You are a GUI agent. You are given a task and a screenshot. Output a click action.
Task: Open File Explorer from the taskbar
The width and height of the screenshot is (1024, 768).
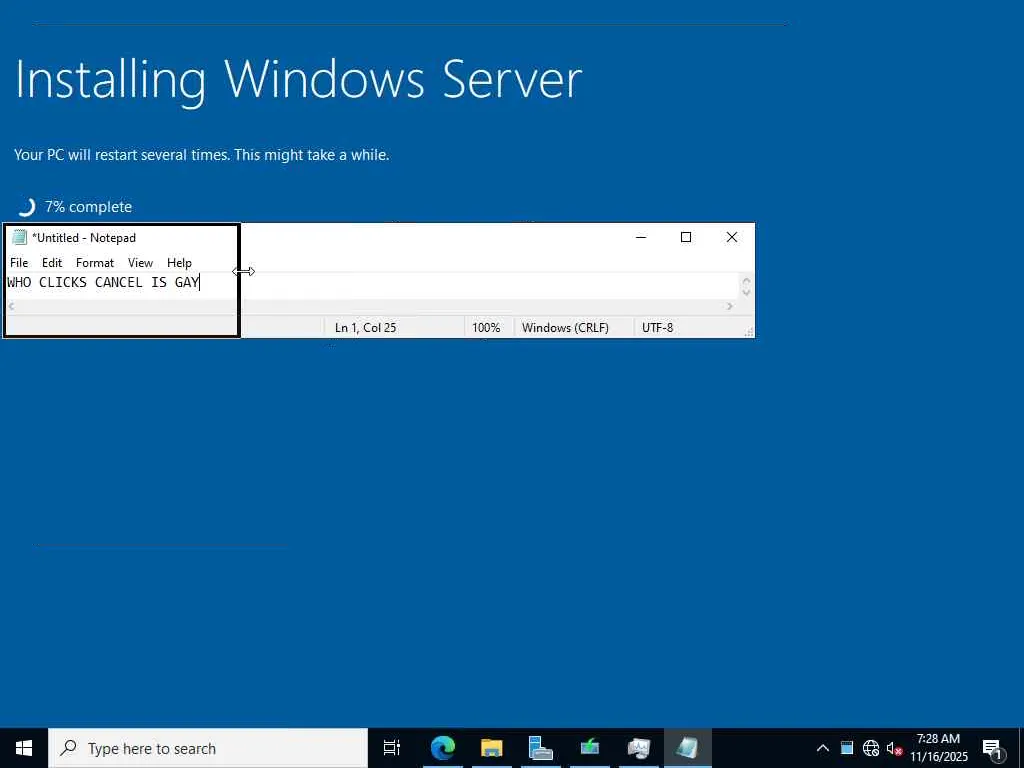pos(492,748)
